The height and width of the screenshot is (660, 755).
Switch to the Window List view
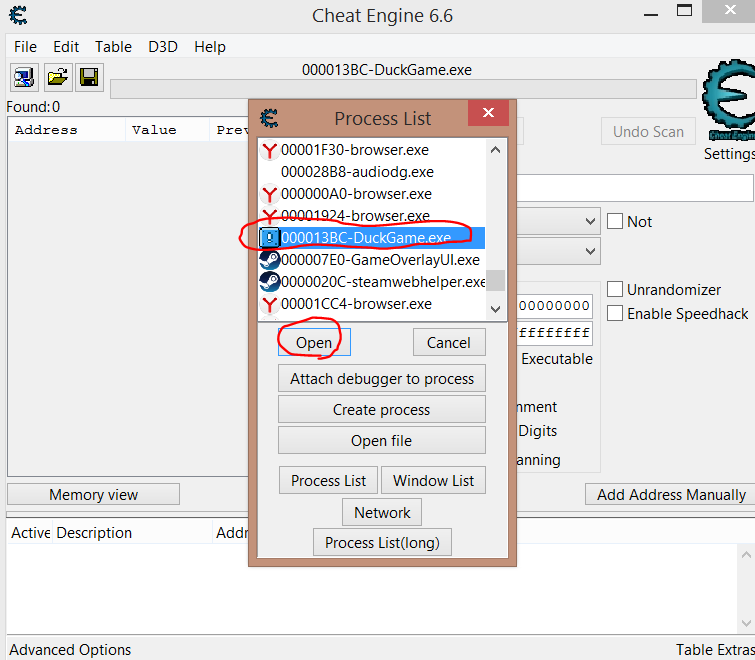click(433, 480)
